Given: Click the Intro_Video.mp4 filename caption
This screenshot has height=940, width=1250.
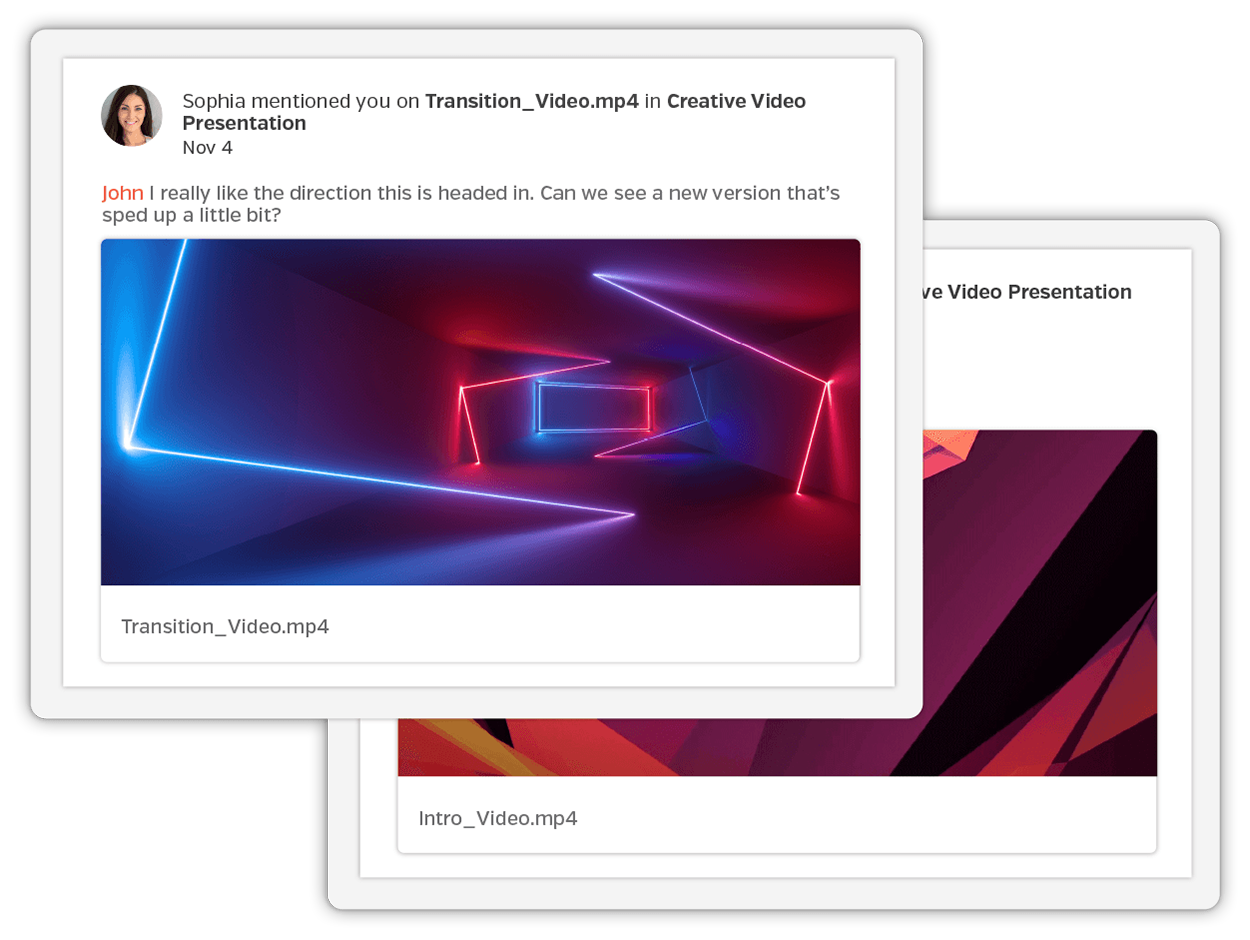Looking at the screenshot, I should click(x=498, y=819).
